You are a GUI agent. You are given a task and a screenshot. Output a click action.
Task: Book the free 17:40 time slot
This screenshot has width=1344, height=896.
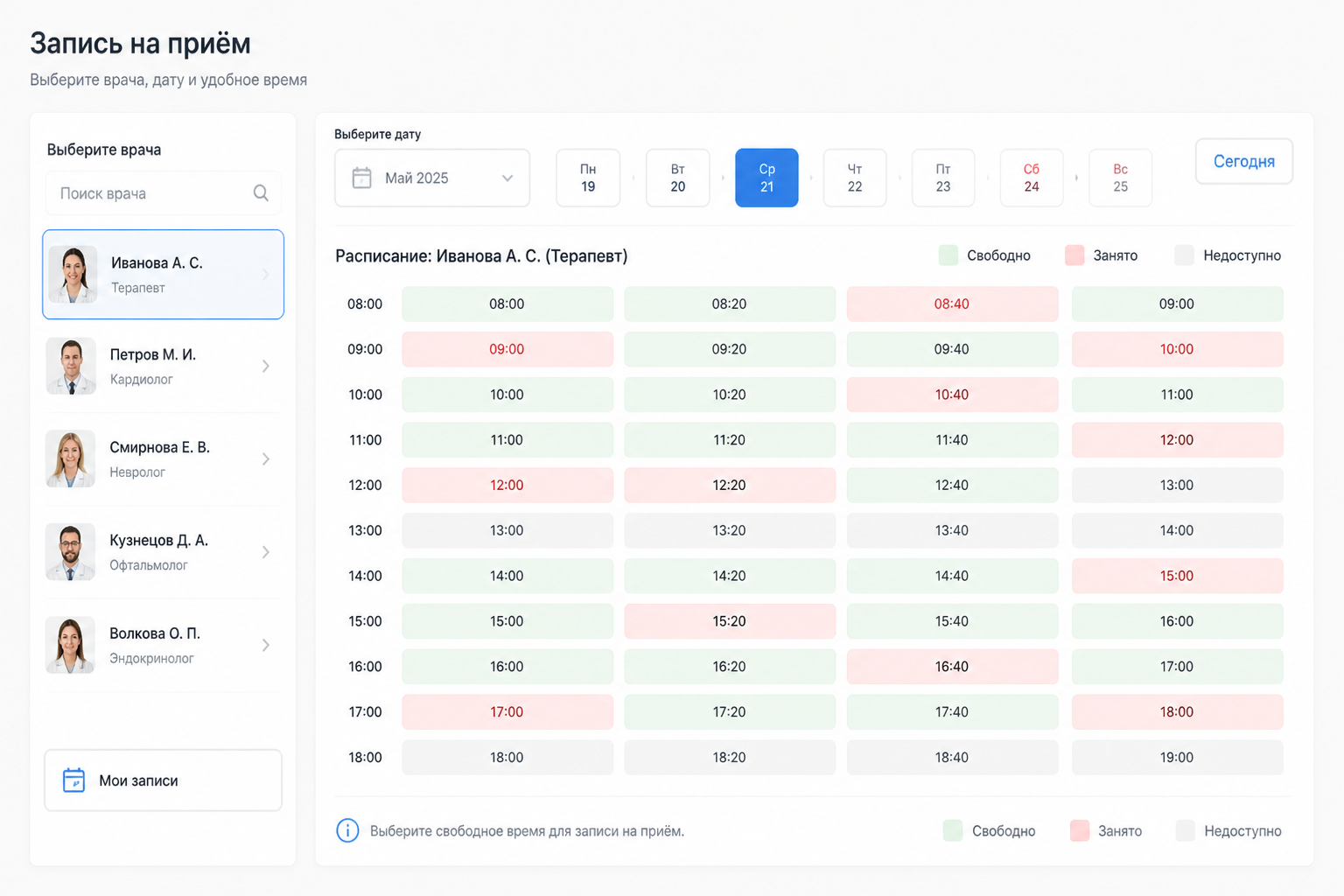tap(952, 712)
